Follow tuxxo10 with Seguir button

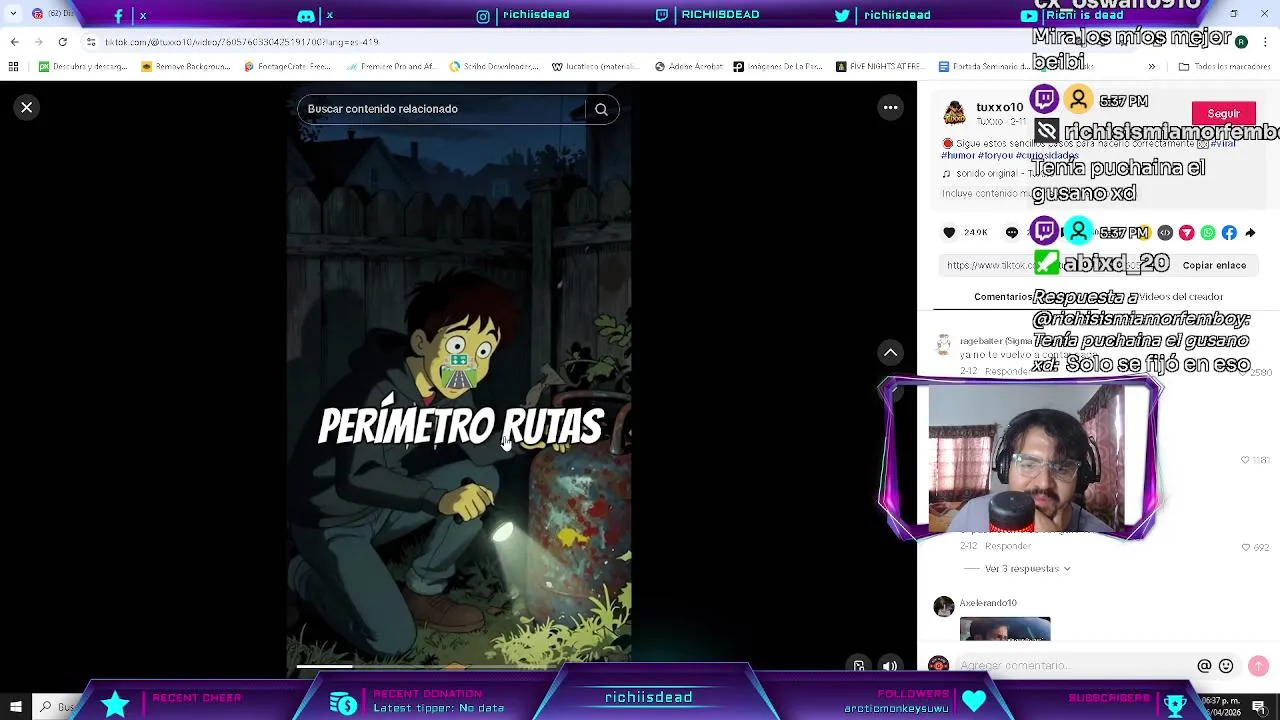coord(1223,113)
